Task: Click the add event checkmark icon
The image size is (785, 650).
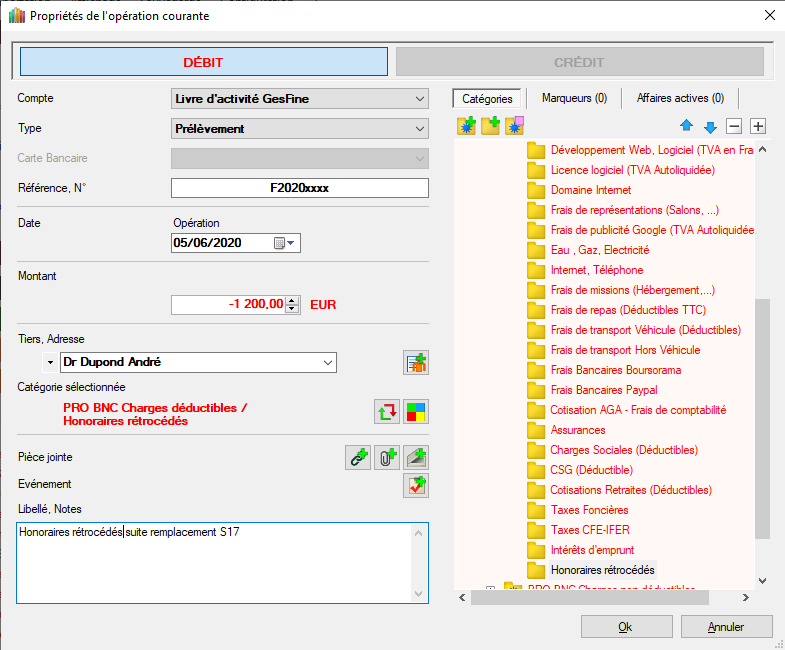Action: tap(416, 486)
